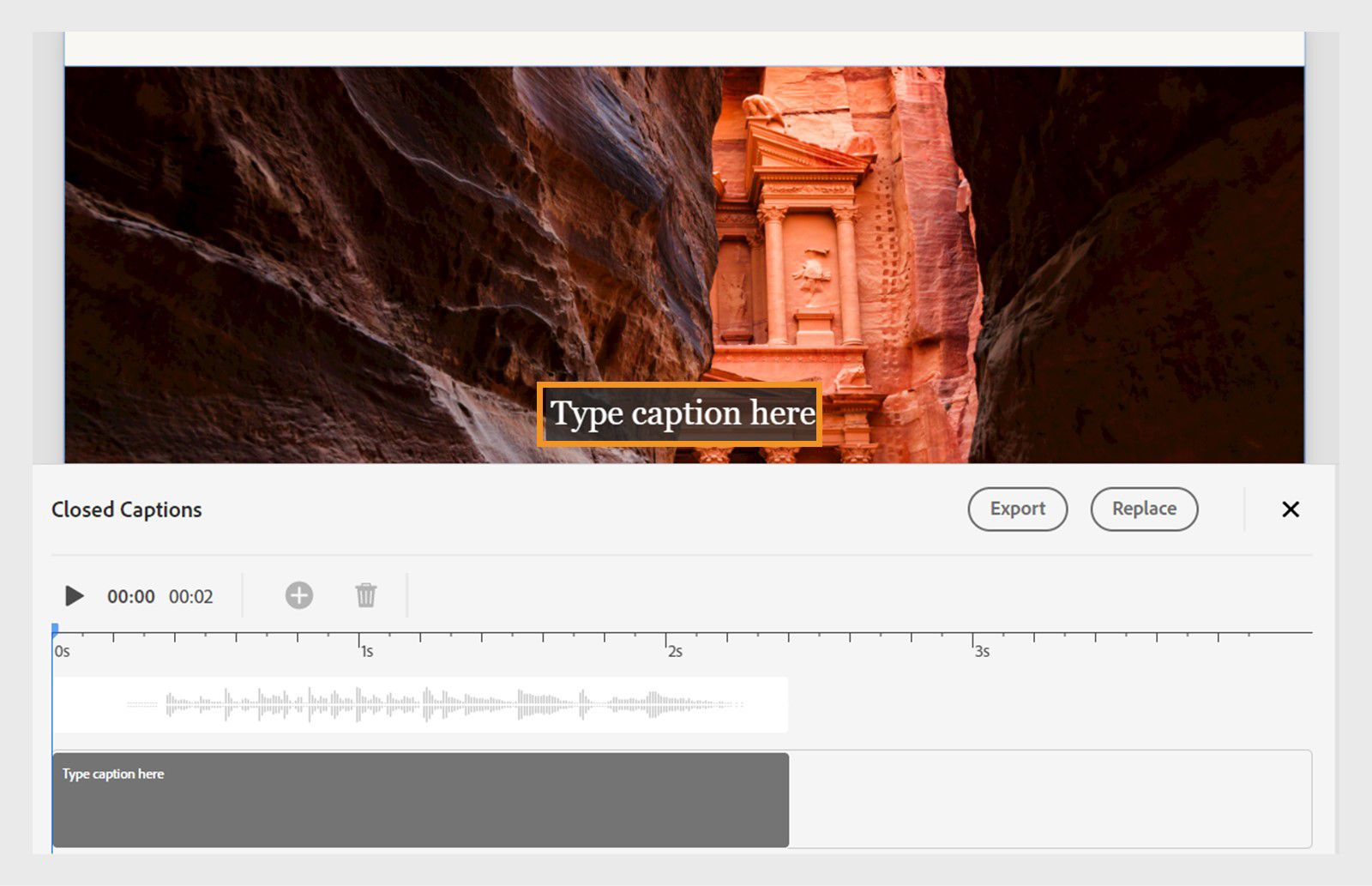Edit the caption text inside the timeline block

pos(111,774)
